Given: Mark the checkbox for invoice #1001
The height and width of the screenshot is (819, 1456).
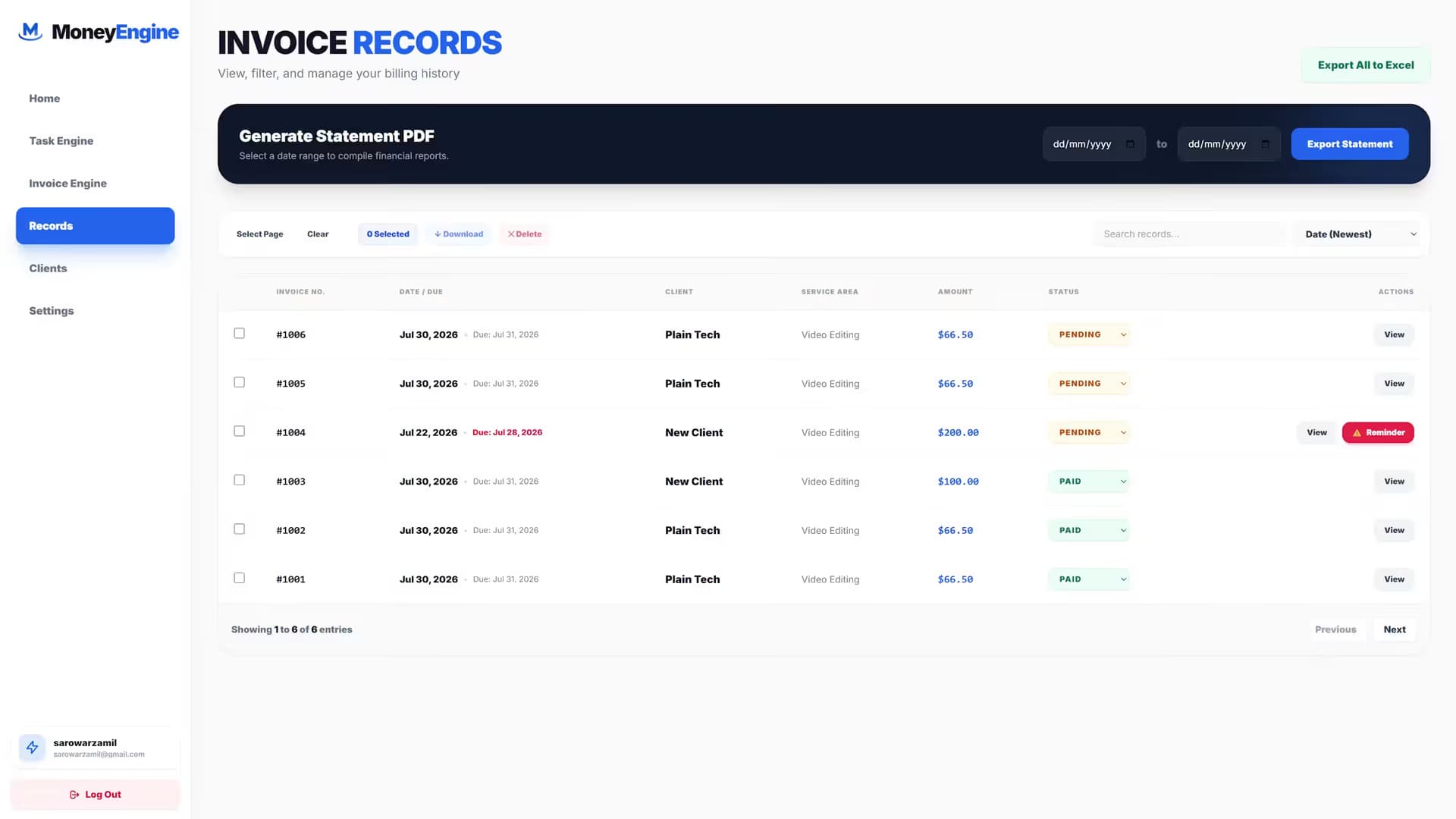Looking at the screenshot, I should (x=239, y=578).
